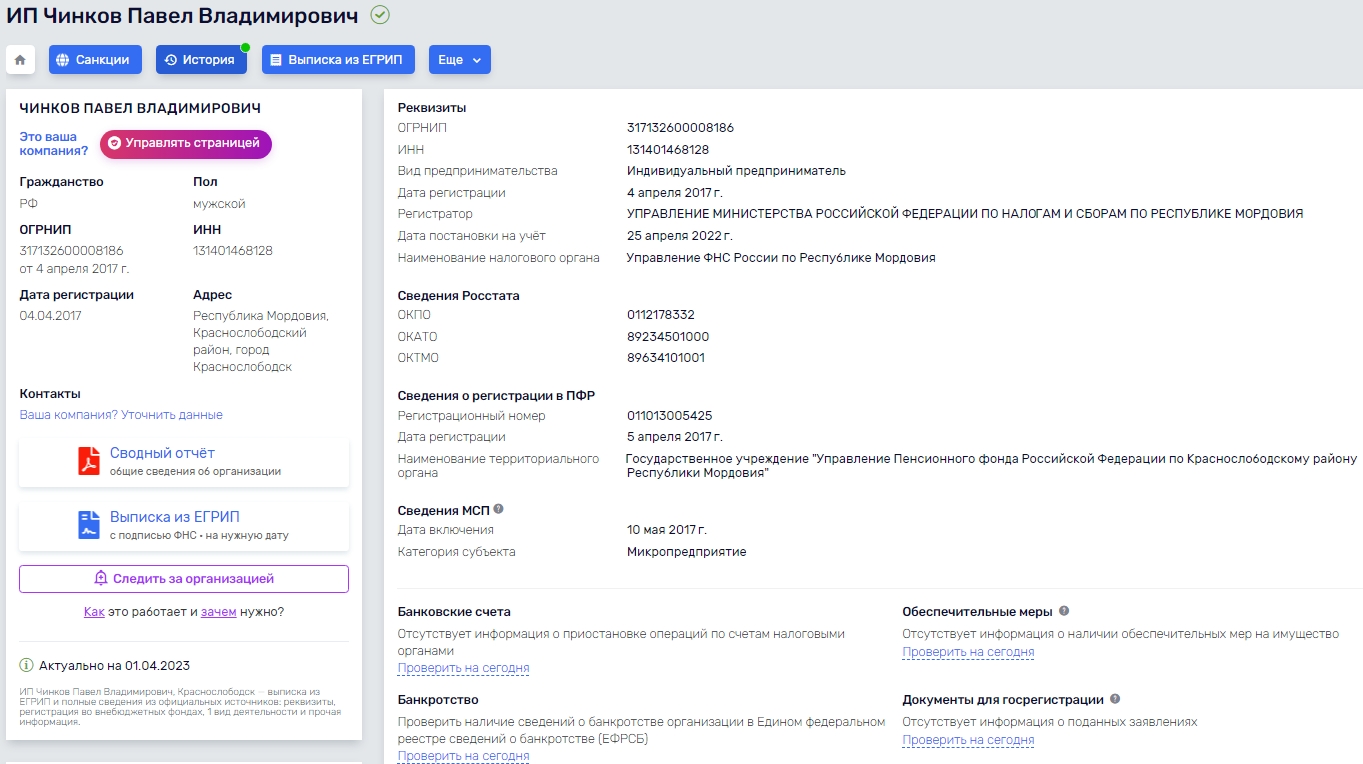
Task: Click Проверить на сегодня under Документы для госрегистрации
Action: point(968,740)
